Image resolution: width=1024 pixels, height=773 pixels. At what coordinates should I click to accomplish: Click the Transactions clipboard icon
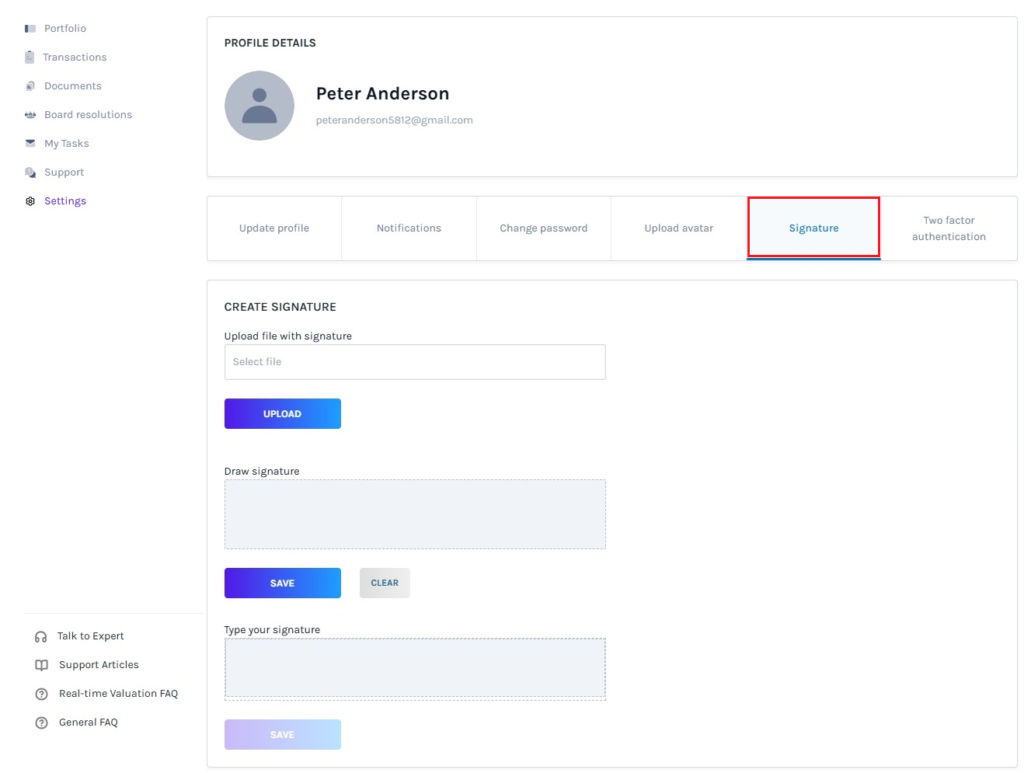coord(30,57)
